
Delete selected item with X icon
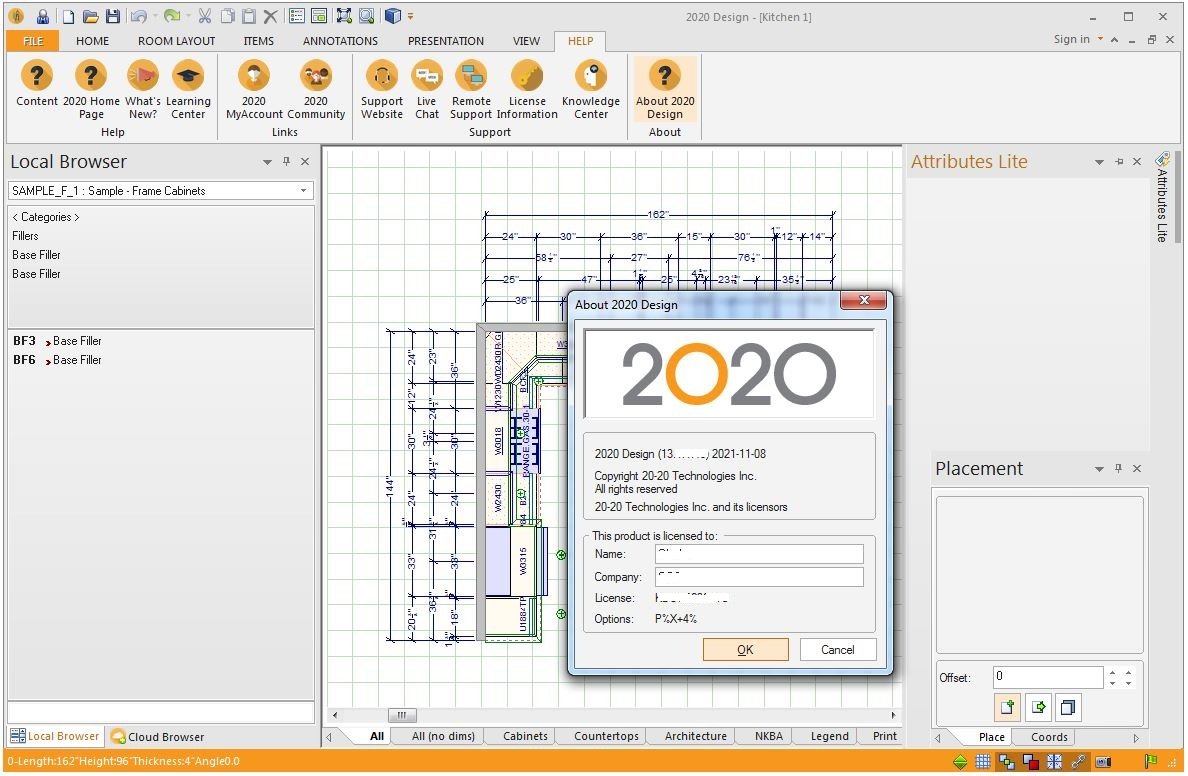(x=270, y=16)
